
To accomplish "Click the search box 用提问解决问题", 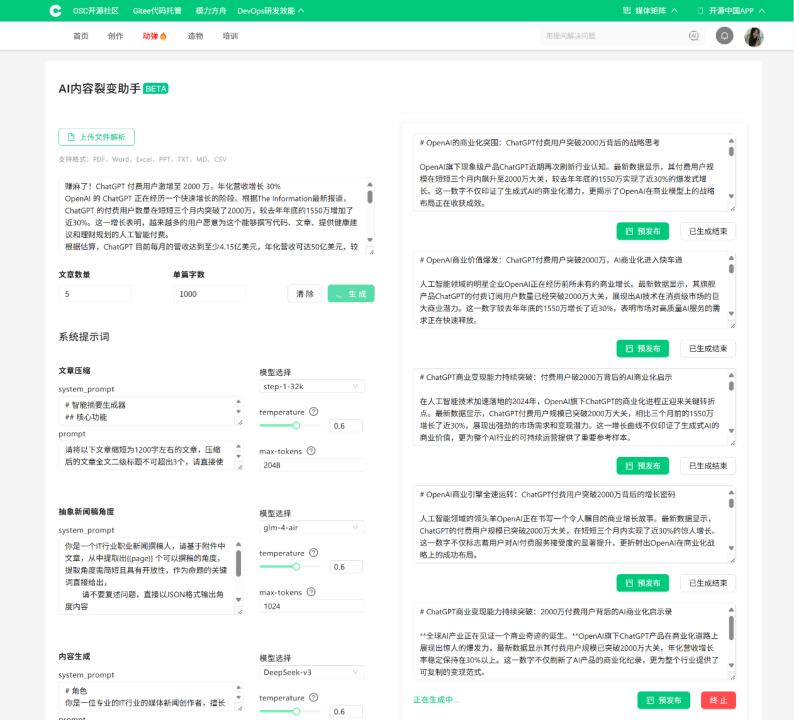I will point(622,36).
